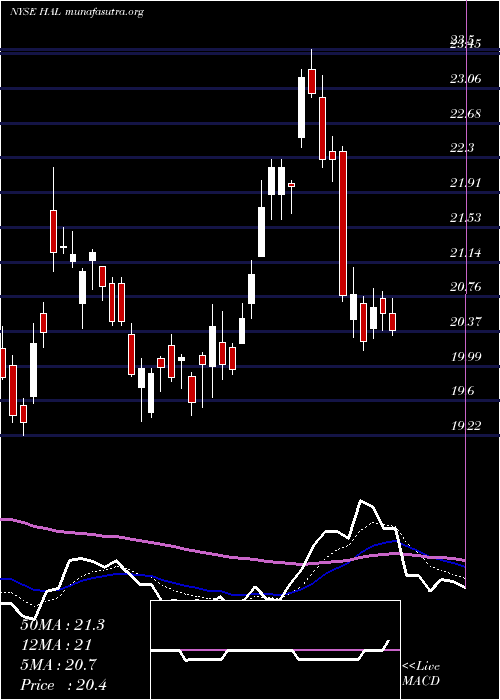Select the 12MA : 21 readout
Screen dimensions: 500x700
56,645
